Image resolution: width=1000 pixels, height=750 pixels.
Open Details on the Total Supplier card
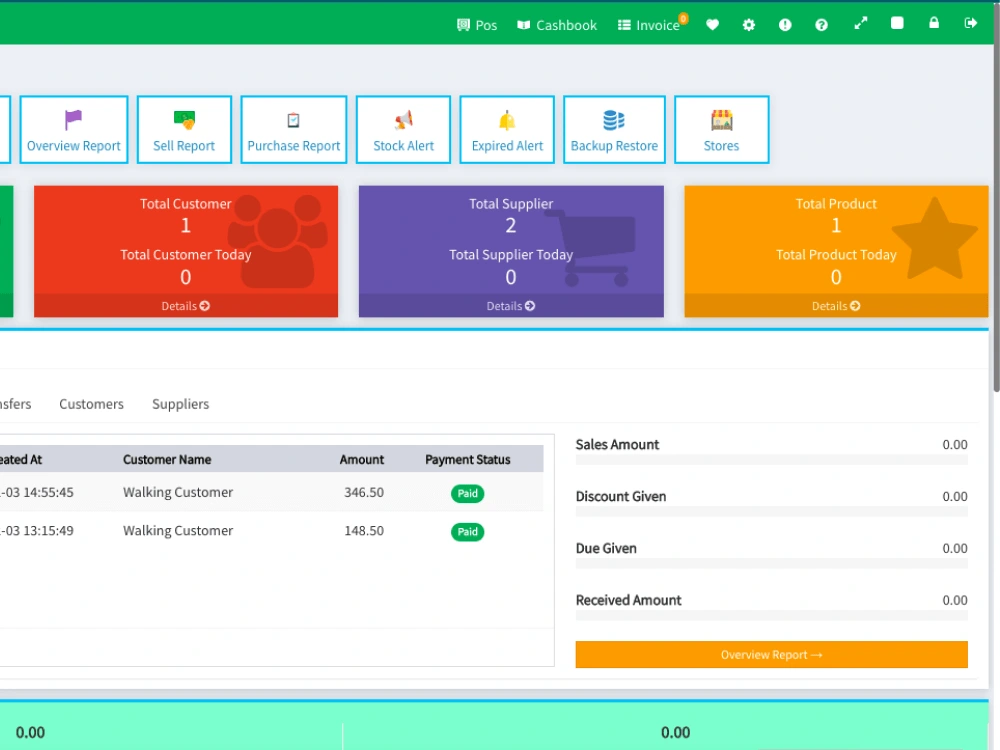pos(510,306)
